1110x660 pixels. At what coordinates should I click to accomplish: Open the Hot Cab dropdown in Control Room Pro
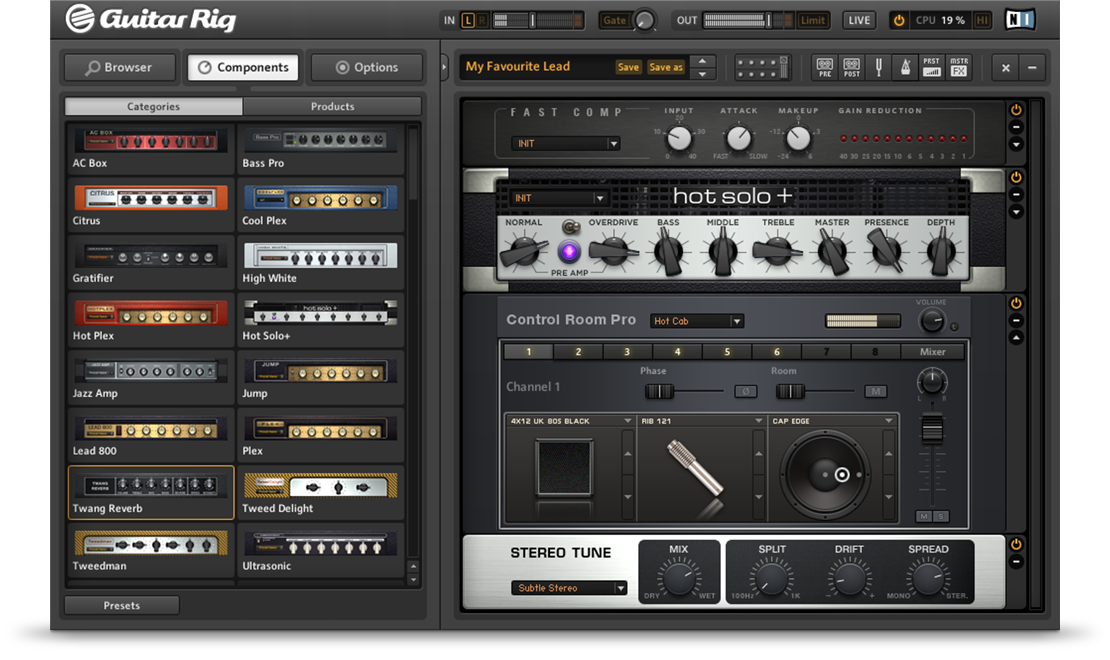[x=697, y=320]
